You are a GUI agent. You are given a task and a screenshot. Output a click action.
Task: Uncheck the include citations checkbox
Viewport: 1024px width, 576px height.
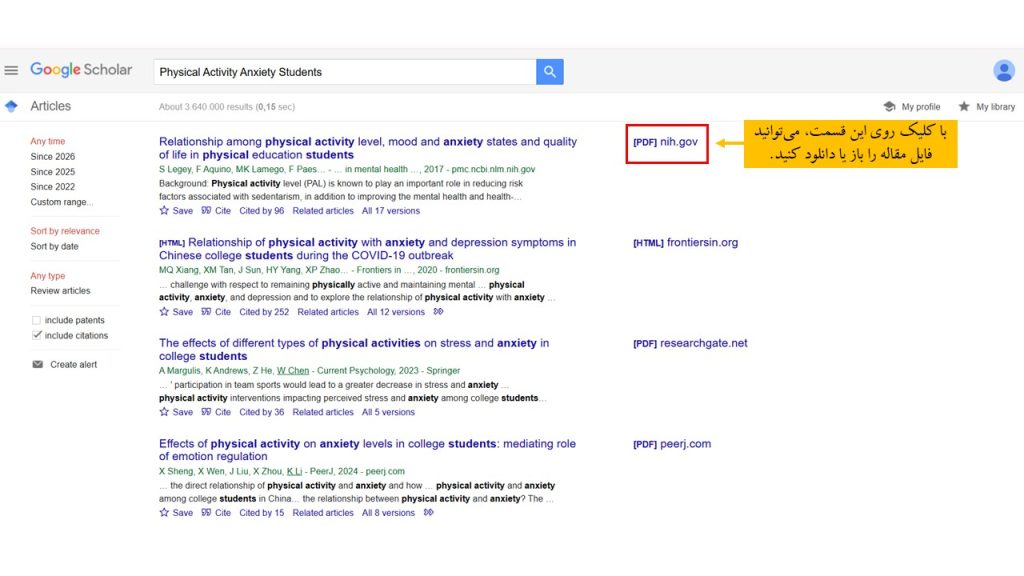tap(37, 335)
